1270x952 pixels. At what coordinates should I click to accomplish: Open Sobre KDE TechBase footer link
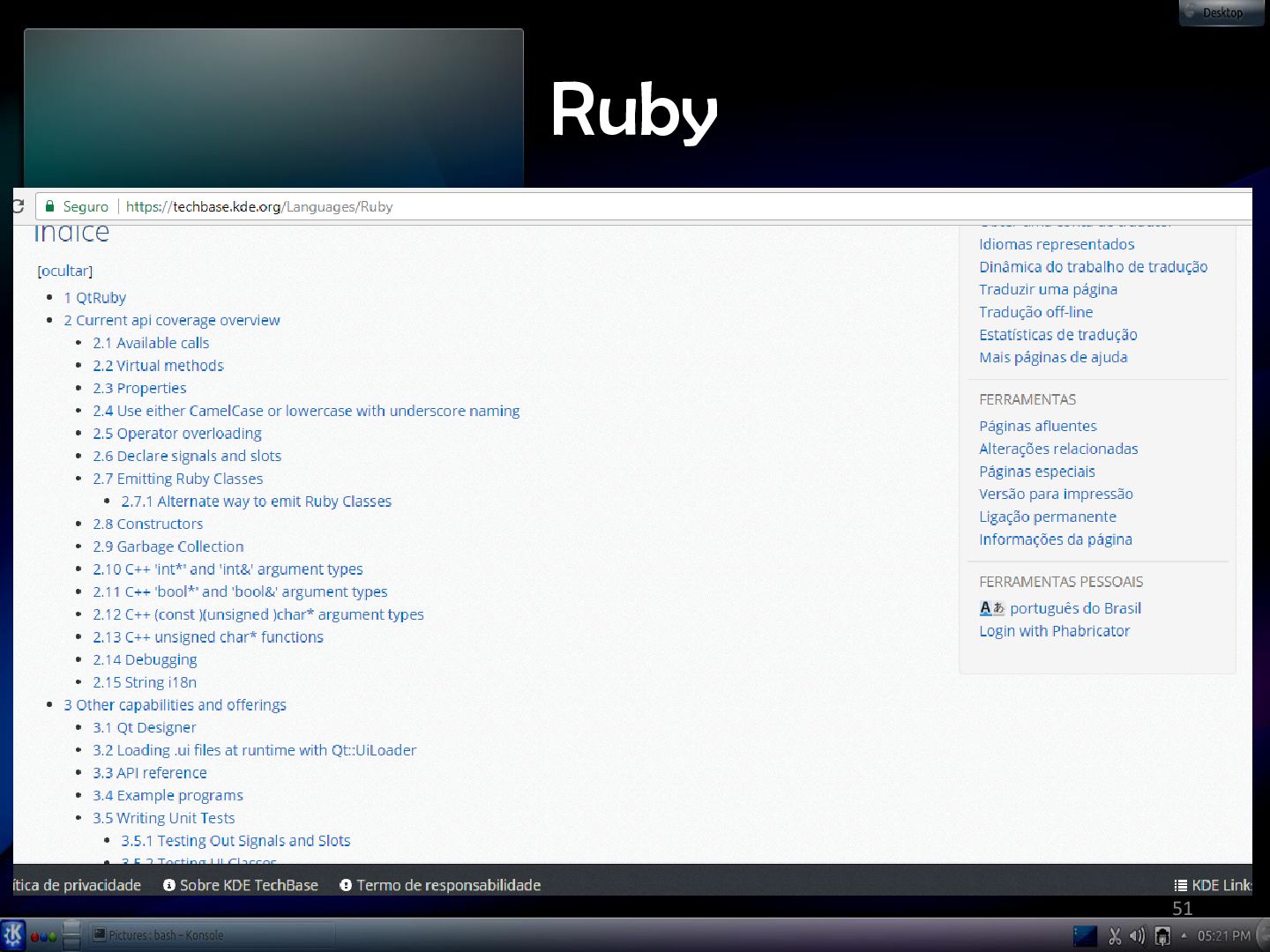click(x=249, y=885)
